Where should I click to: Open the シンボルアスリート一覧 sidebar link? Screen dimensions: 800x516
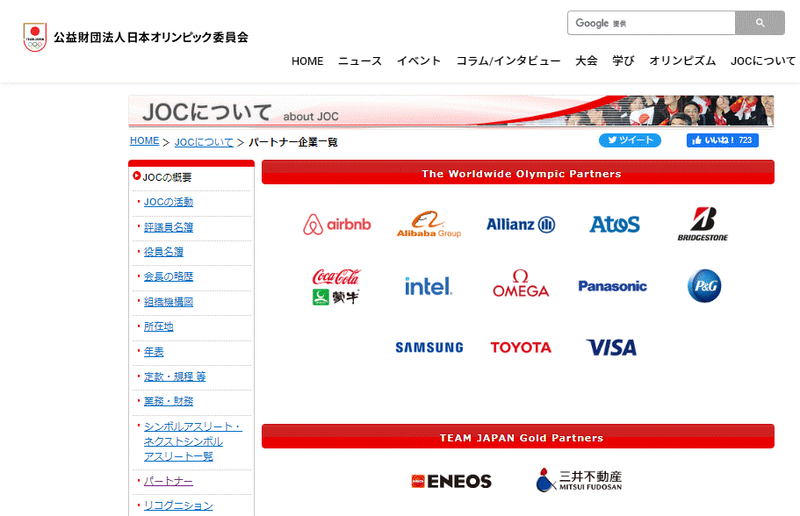click(193, 441)
